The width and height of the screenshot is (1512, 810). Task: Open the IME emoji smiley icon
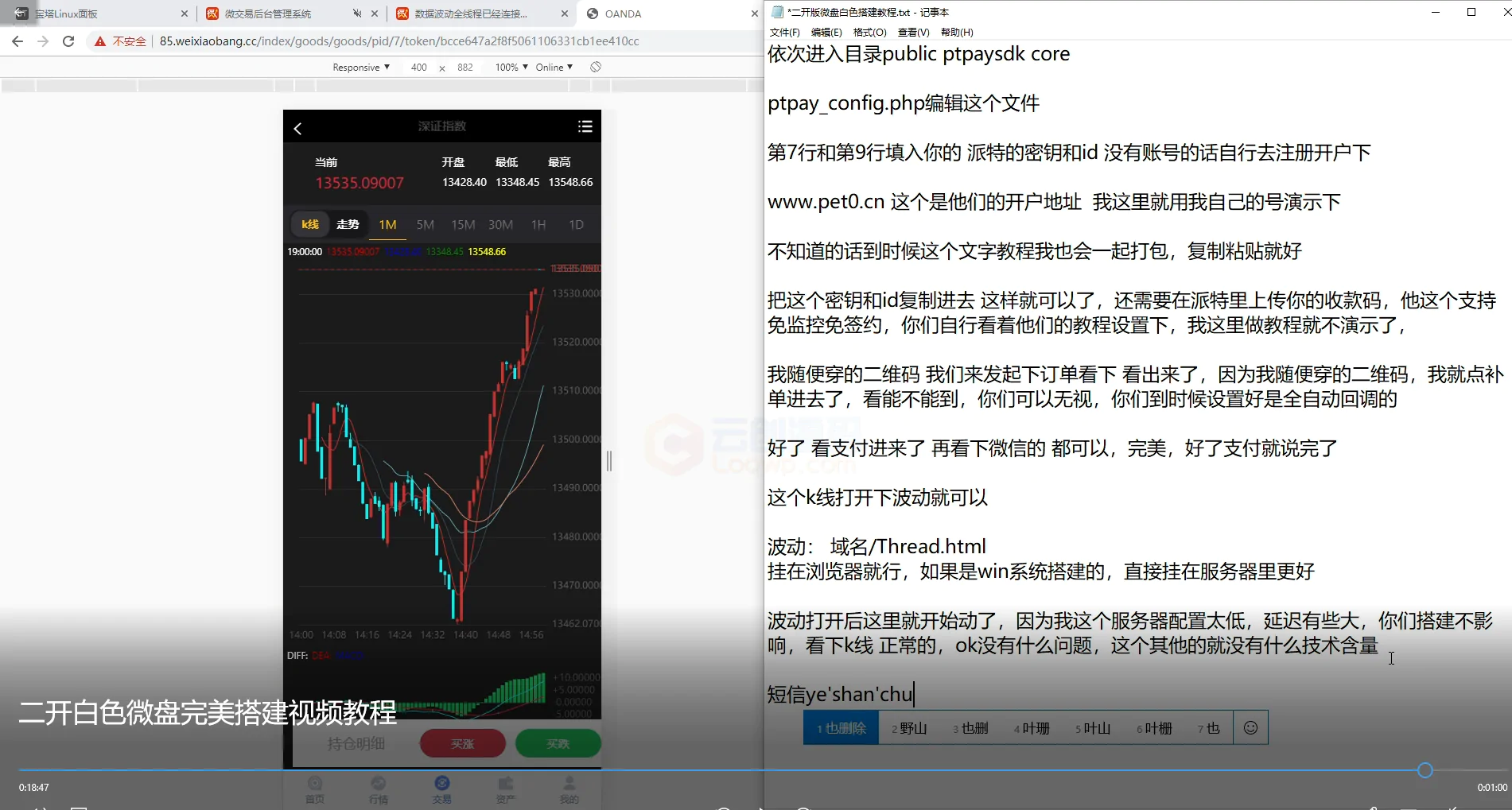[1251, 728]
